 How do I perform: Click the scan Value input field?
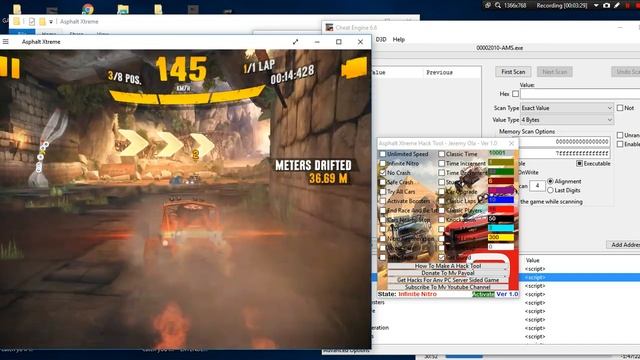[580, 94]
